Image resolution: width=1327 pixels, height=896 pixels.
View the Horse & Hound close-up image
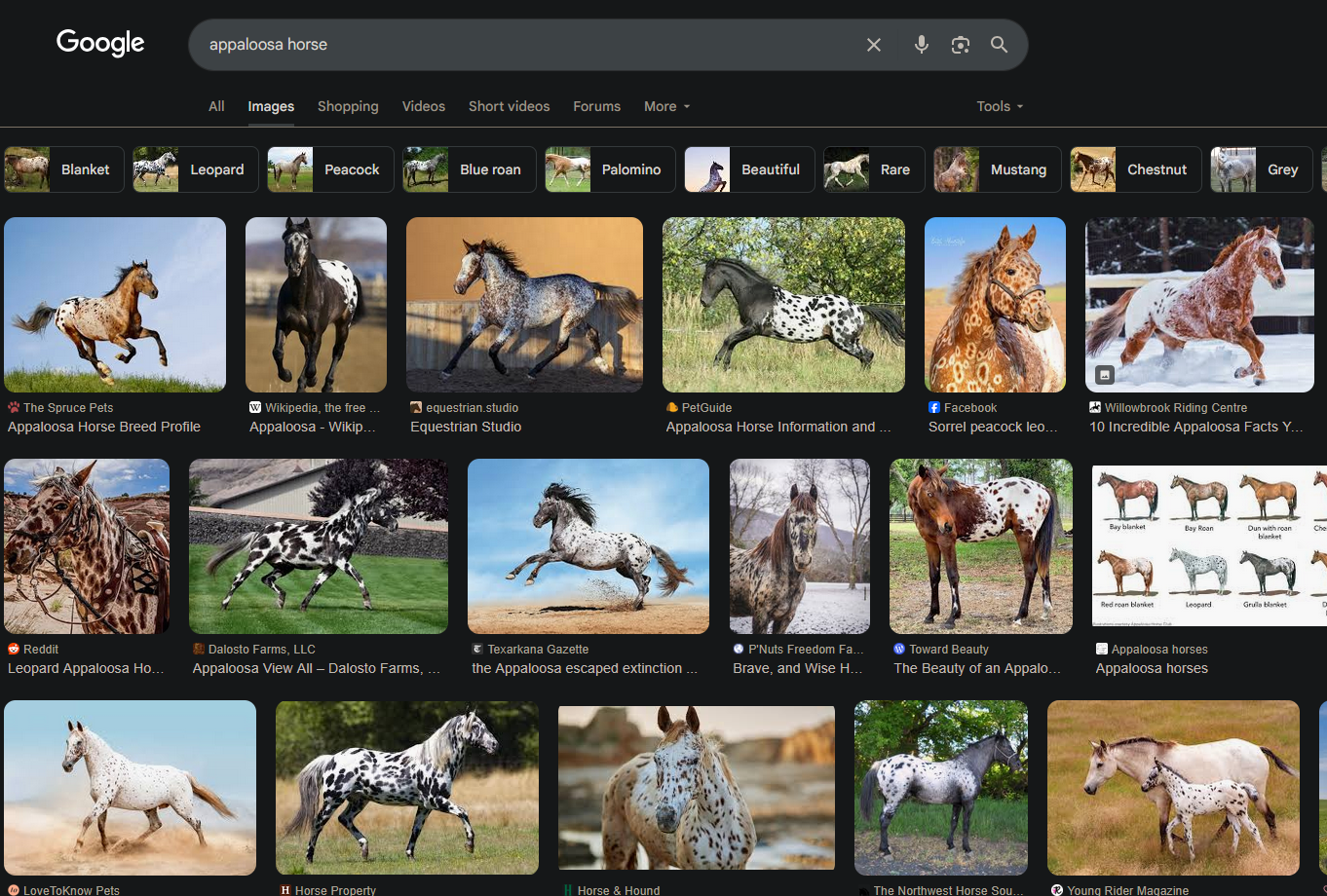click(697, 788)
